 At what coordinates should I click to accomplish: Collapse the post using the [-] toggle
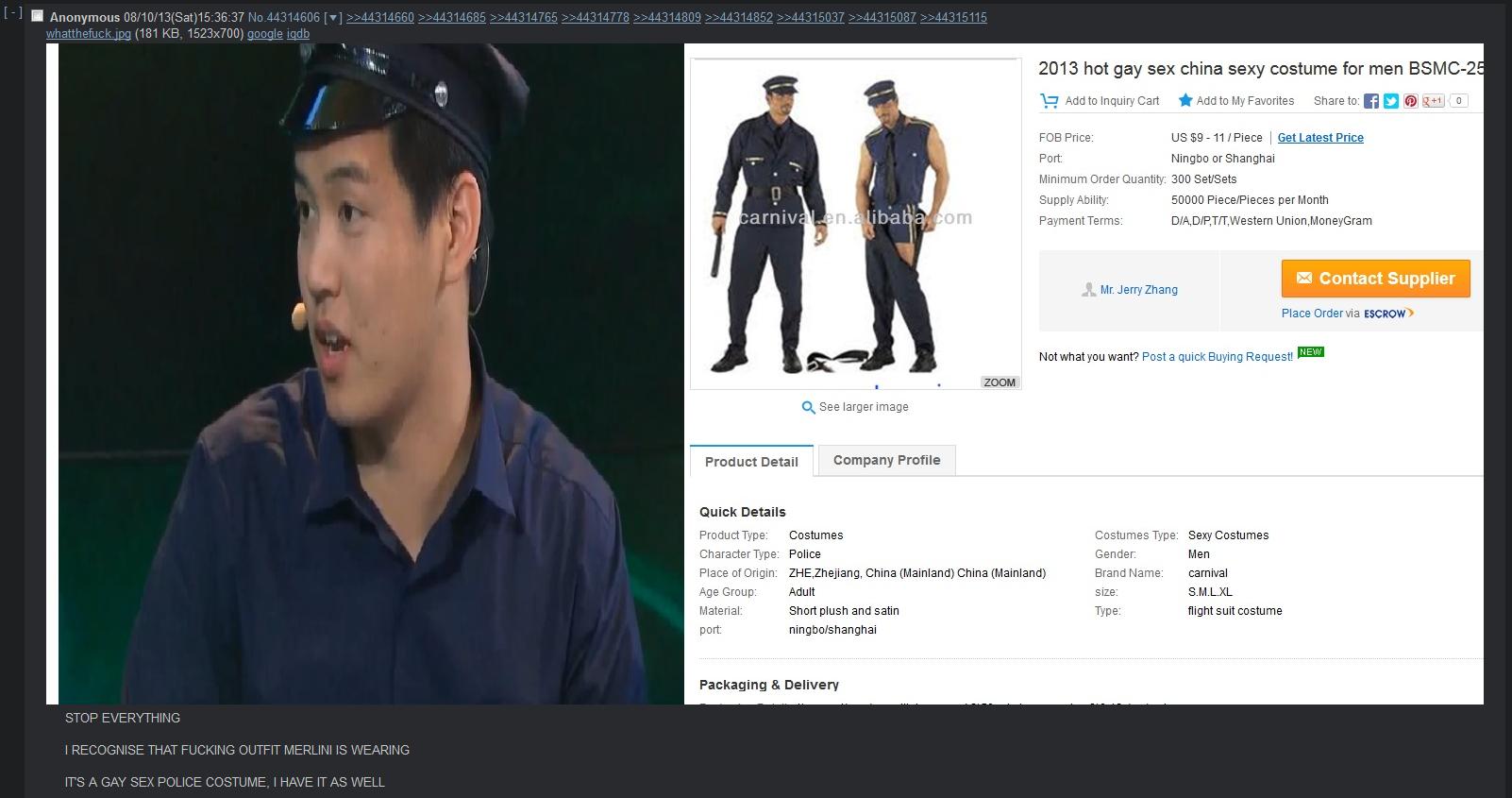point(13,13)
